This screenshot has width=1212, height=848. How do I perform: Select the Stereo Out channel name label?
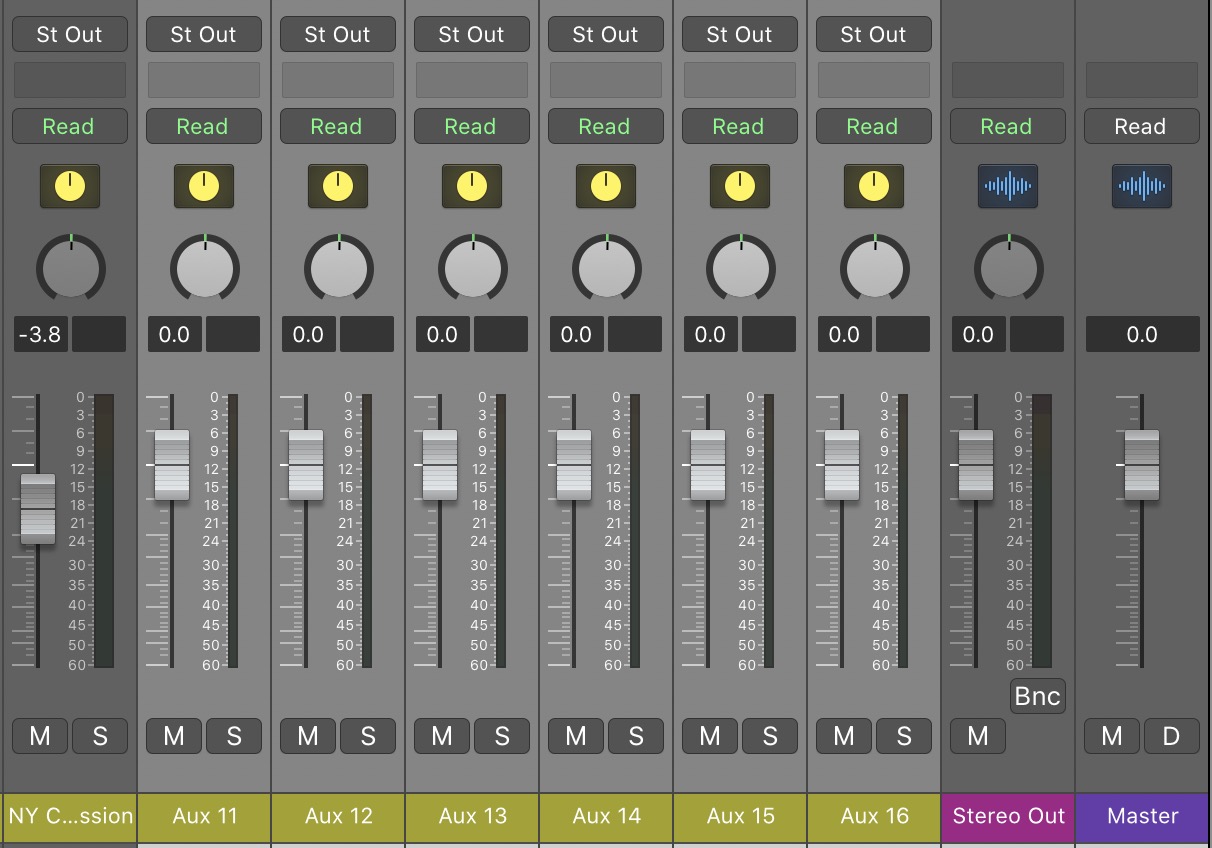(x=1008, y=816)
